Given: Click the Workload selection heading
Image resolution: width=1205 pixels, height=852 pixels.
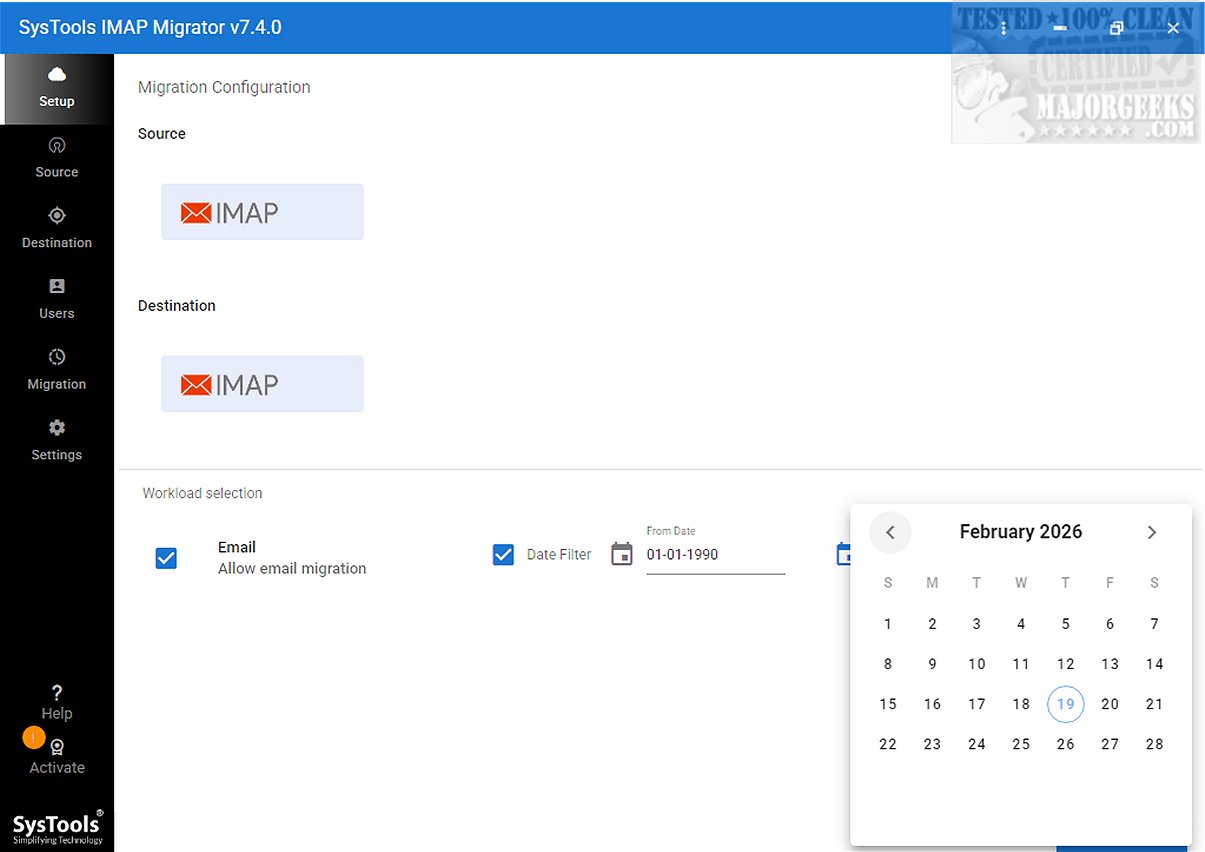Looking at the screenshot, I should click(x=202, y=493).
